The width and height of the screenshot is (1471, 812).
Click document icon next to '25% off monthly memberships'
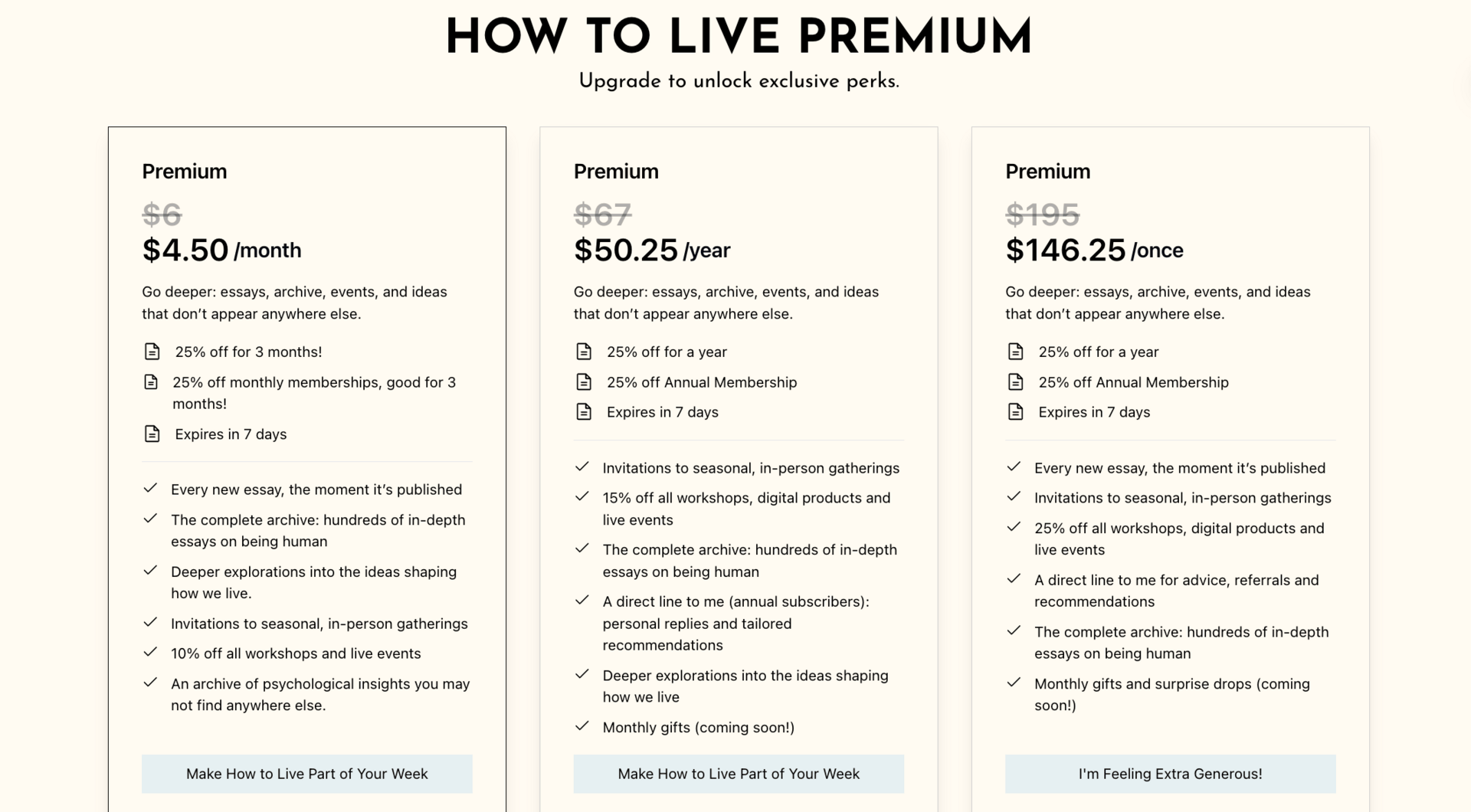(x=151, y=381)
